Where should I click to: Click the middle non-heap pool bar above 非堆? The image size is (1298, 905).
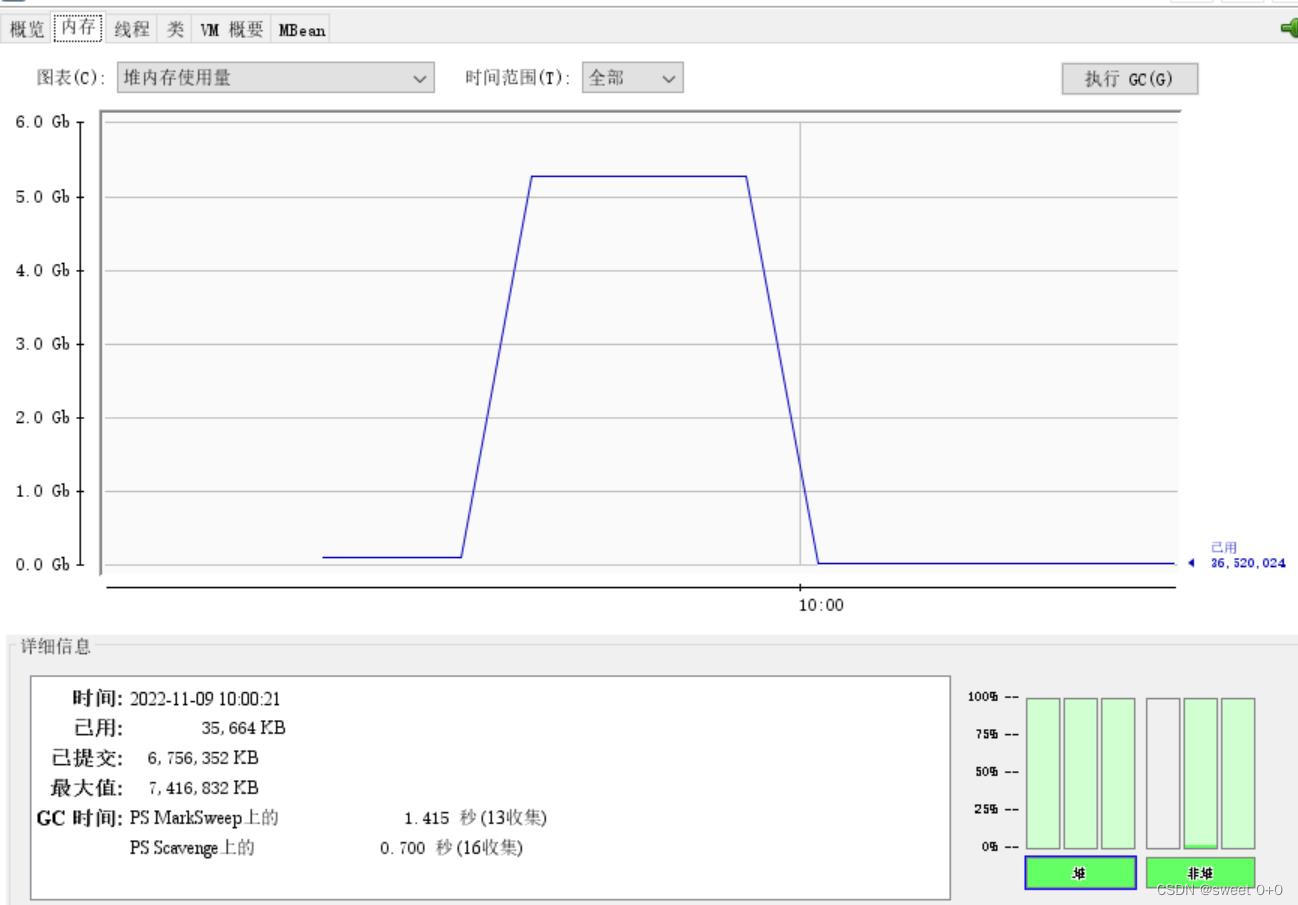[x=1200, y=773]
